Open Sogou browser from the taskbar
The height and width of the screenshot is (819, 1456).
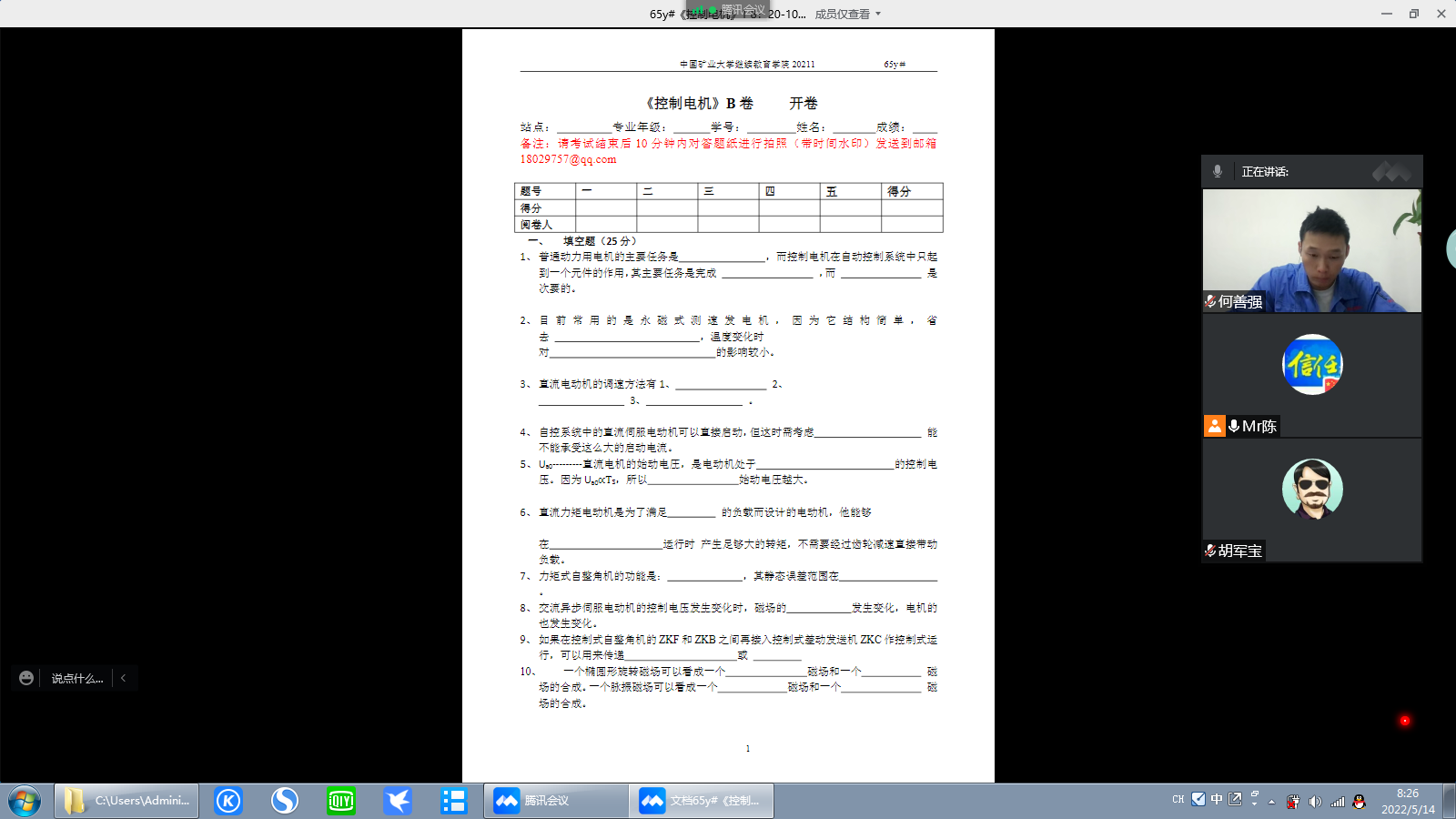[285, 801]
